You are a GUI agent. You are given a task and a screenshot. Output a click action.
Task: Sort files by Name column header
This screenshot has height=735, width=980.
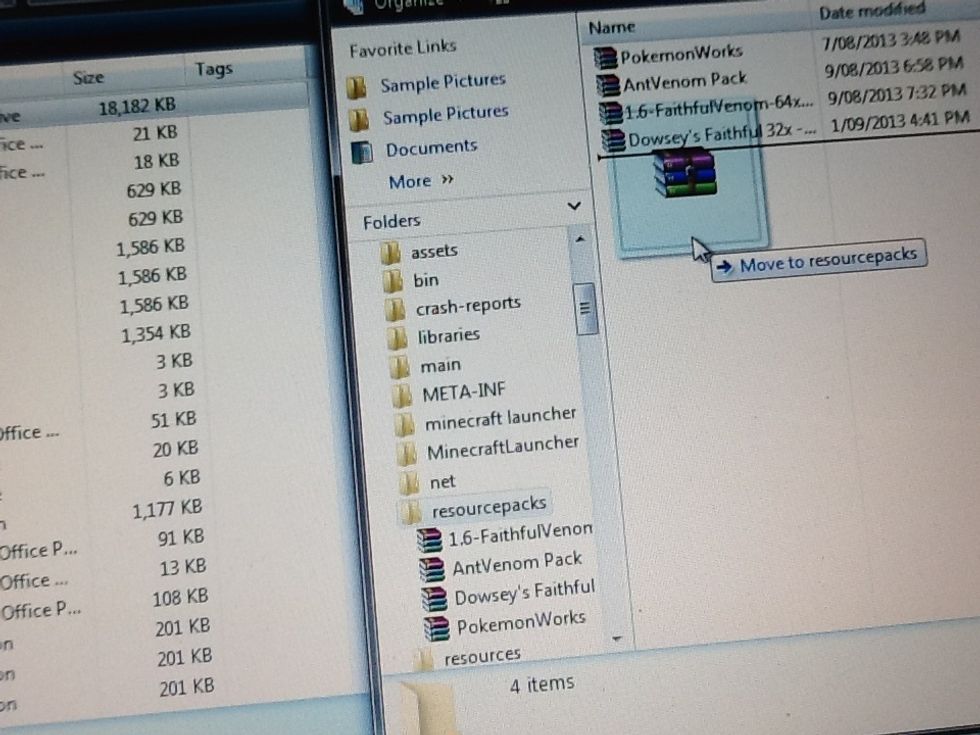click(x=611, y=28)
